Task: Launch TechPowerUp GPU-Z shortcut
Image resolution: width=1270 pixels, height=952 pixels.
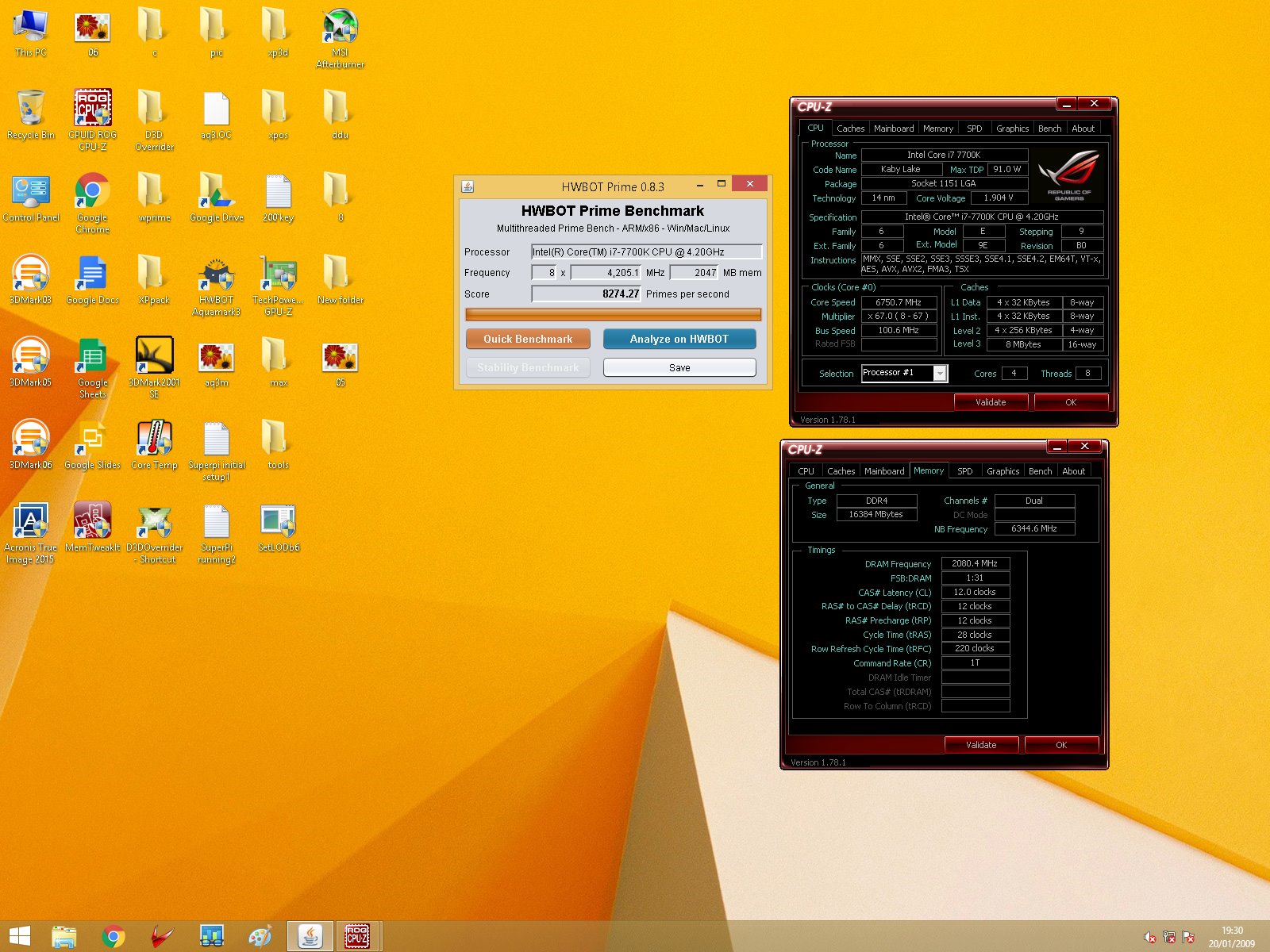Action: tap(279, 286)
